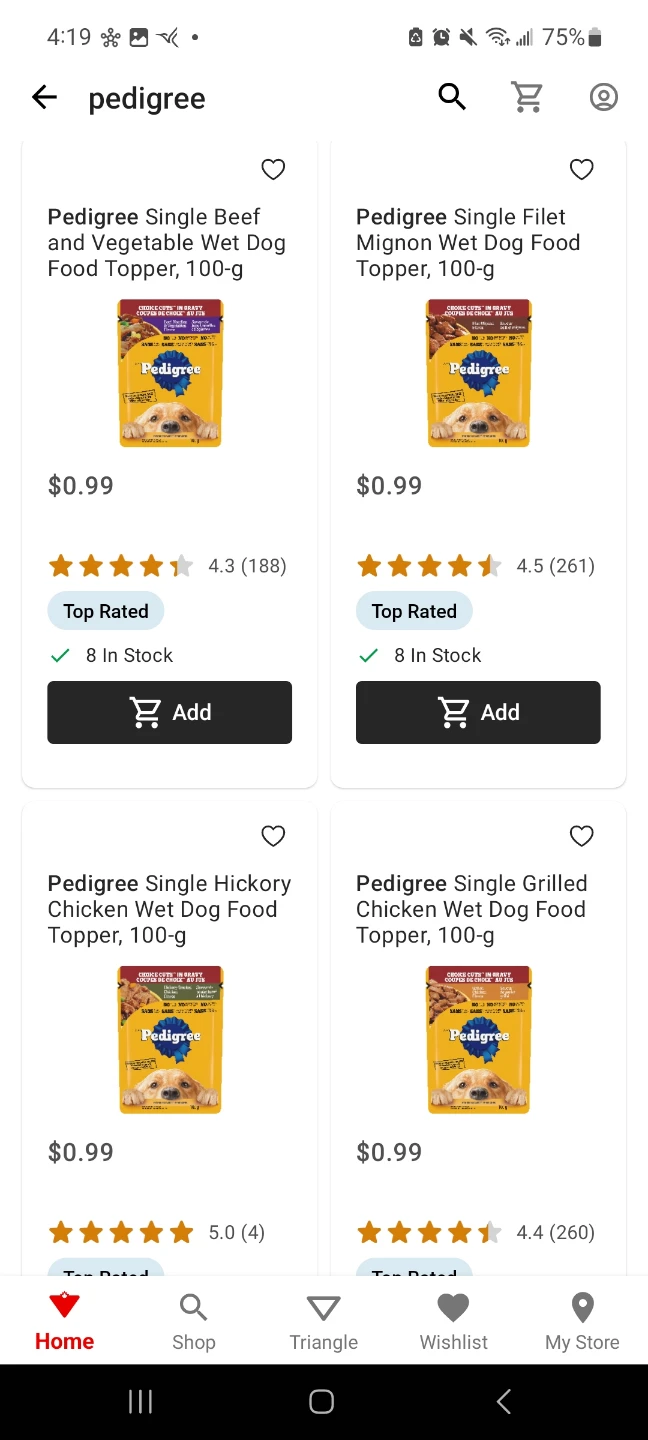The image size is (648, 1440).
Task: Open the shopping cart icon
Action: [x=527, y=96]
